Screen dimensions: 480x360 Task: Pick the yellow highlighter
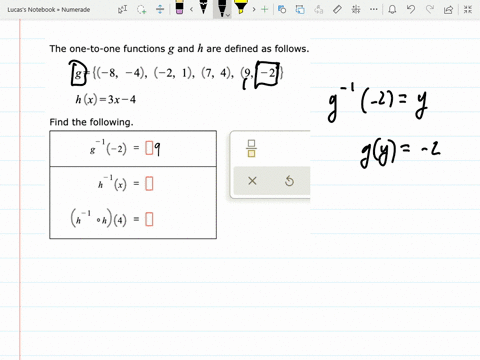(240, 7)
